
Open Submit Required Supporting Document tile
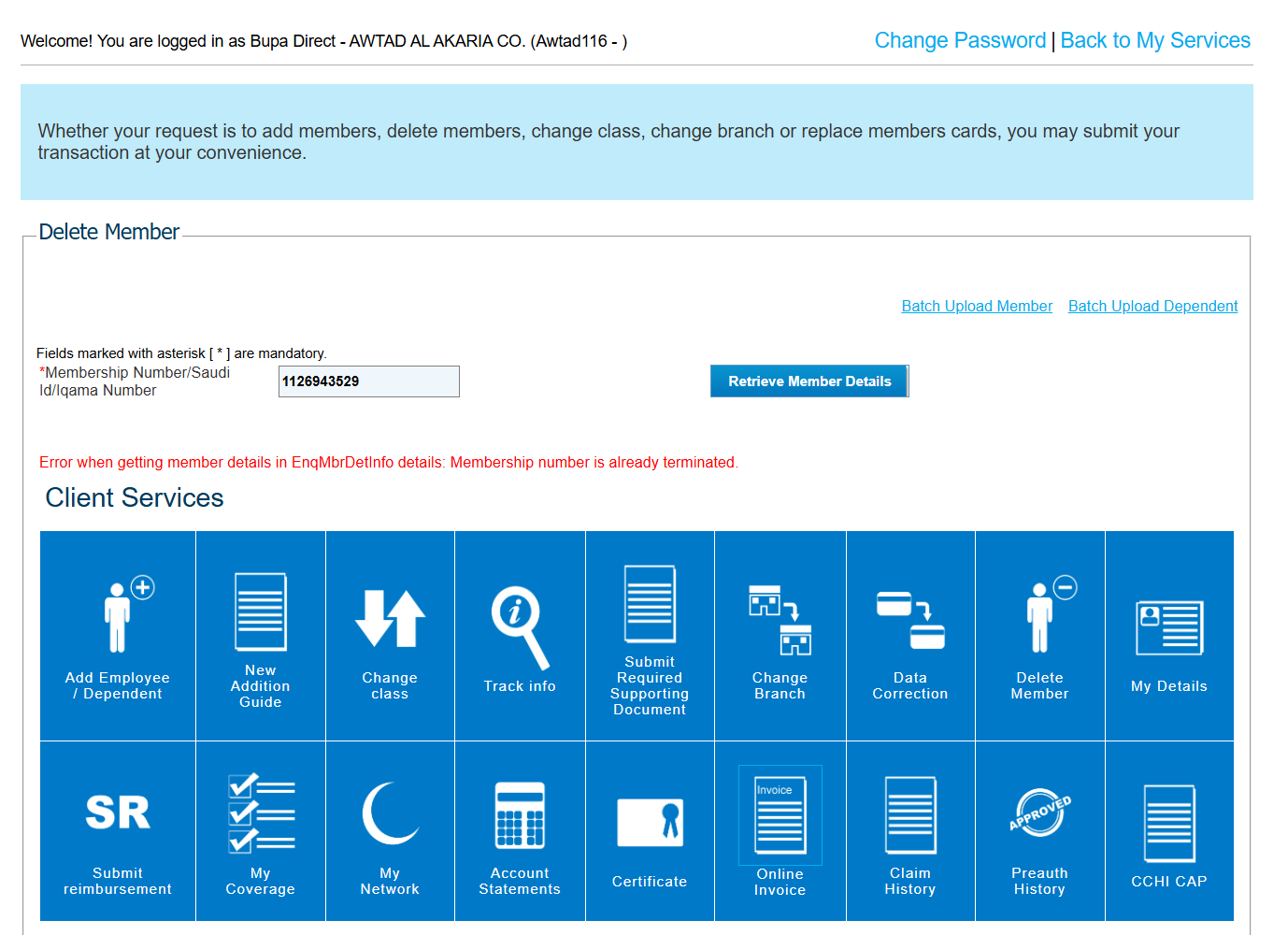650,636
